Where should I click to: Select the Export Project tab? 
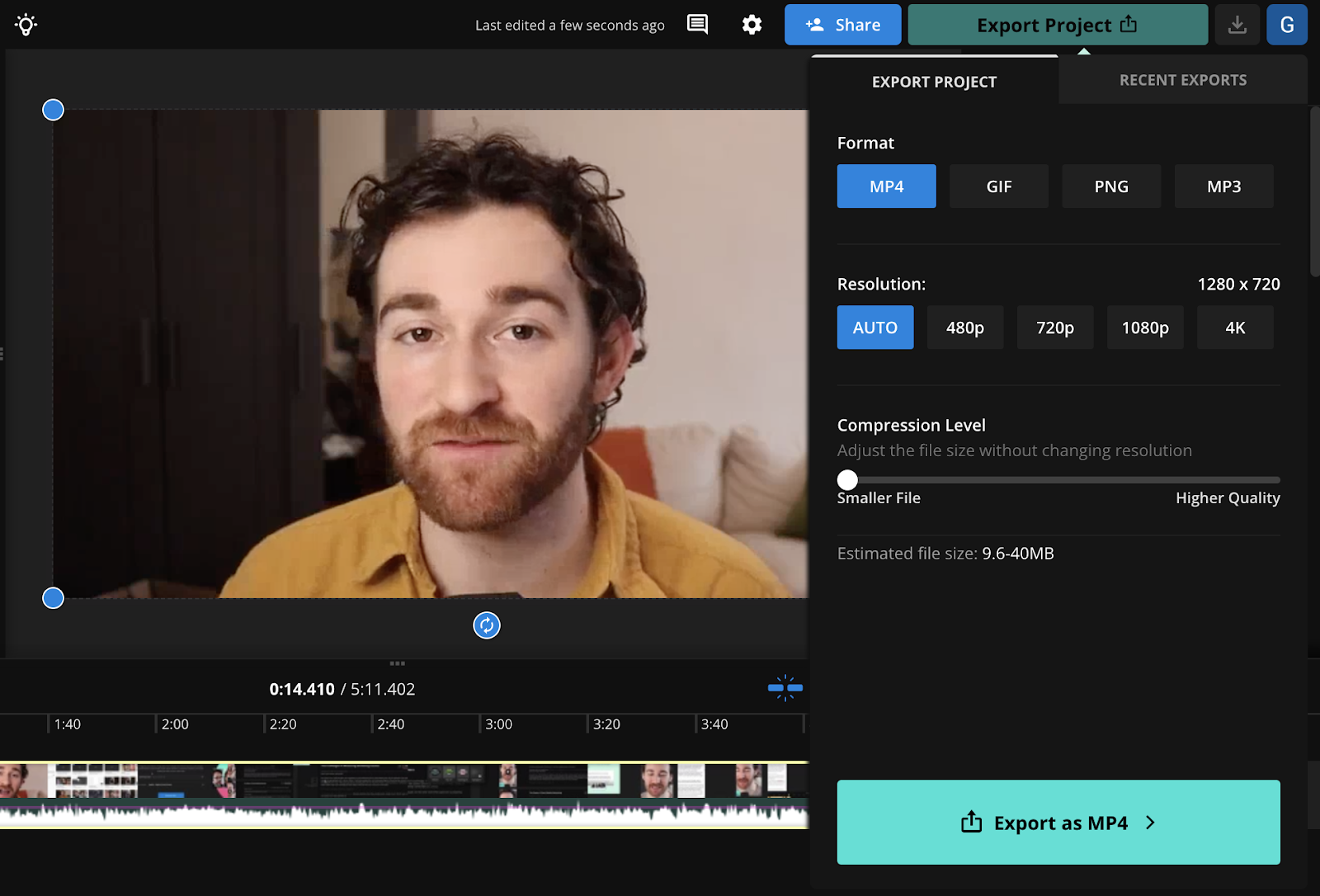(934, 82)
